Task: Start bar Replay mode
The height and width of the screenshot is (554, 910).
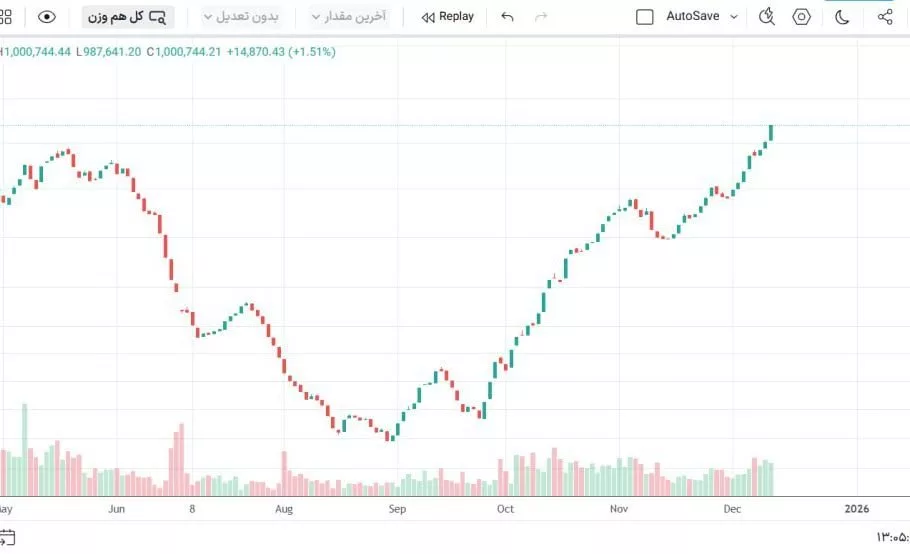Action: [x=447, y=17]
